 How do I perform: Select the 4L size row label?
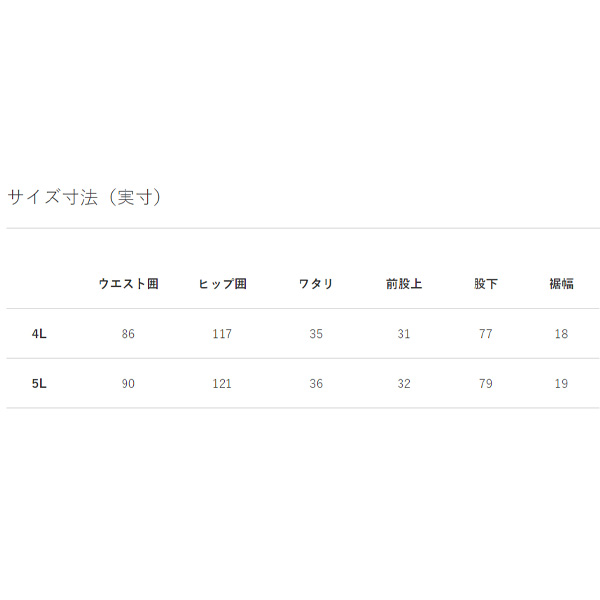click(x=39, y=334)
